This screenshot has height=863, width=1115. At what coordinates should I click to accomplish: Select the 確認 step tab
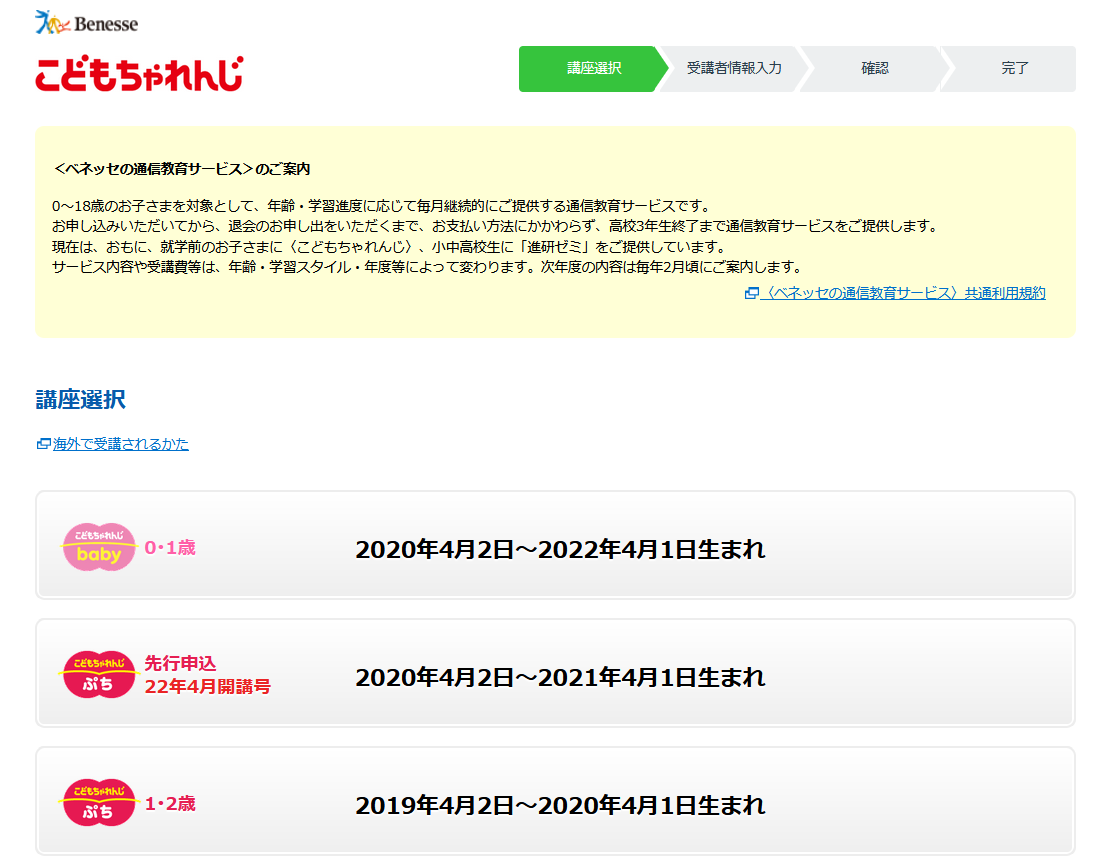pyautogui.click(x=875, y=69)
